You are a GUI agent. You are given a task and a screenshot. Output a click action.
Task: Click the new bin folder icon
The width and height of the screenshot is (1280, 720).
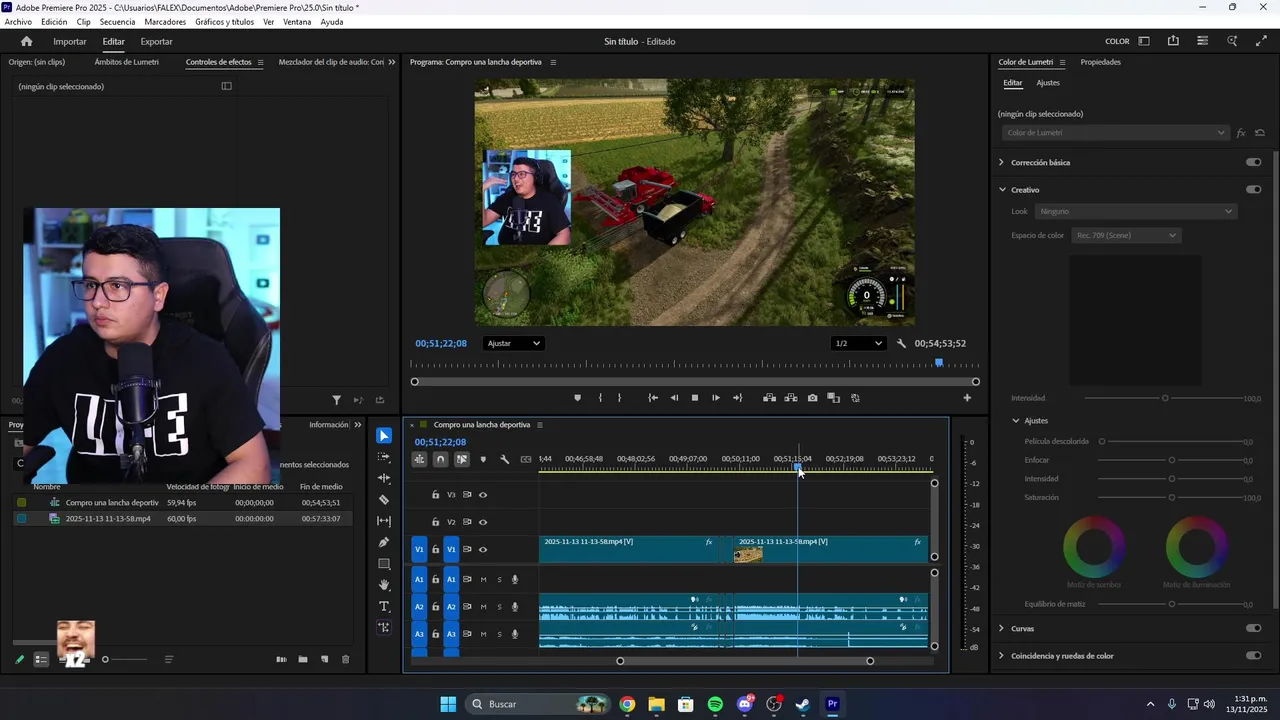tap(303, 660)
